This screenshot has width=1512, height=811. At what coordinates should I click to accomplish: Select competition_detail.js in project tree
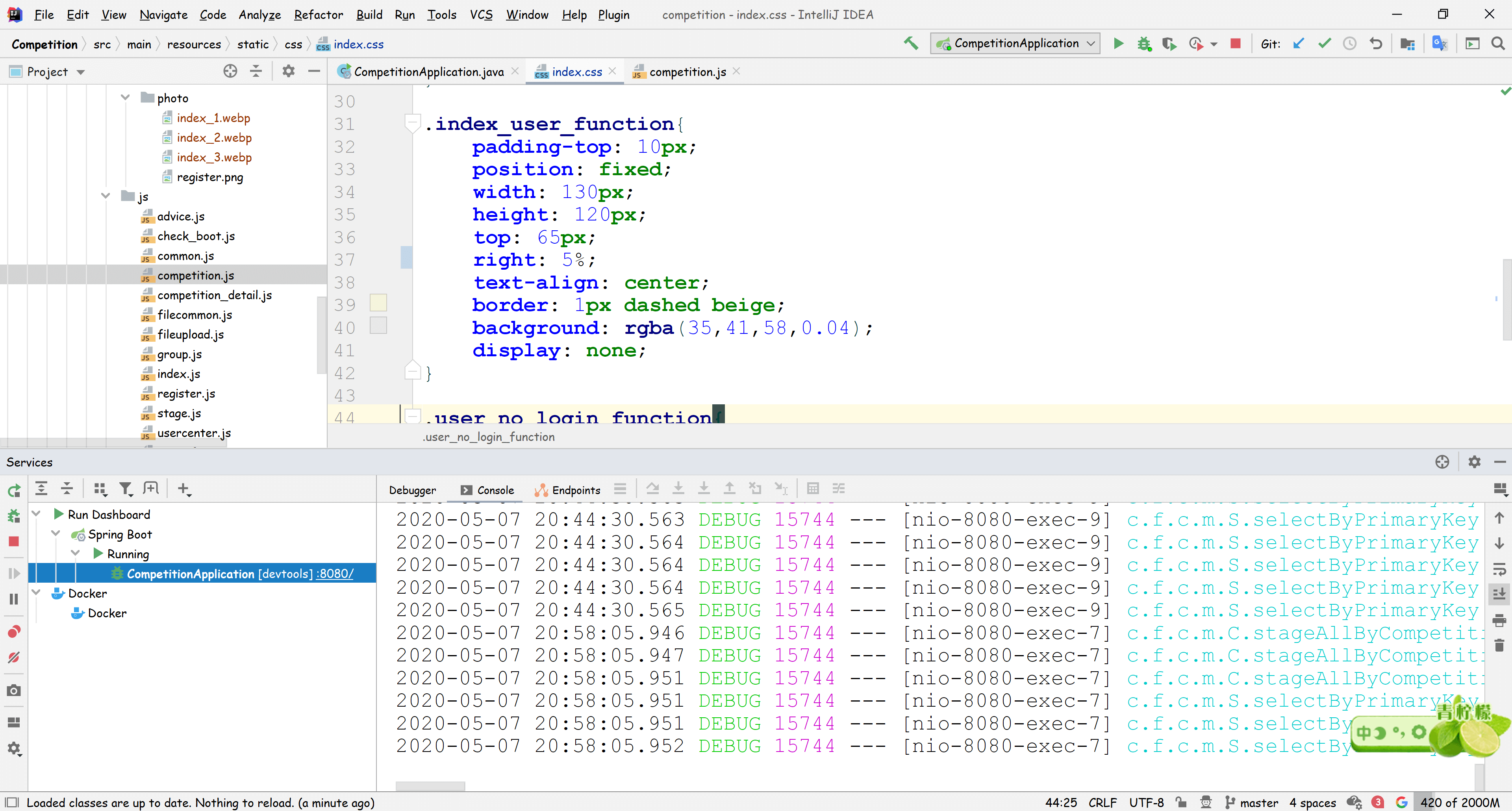click(214, 295)
